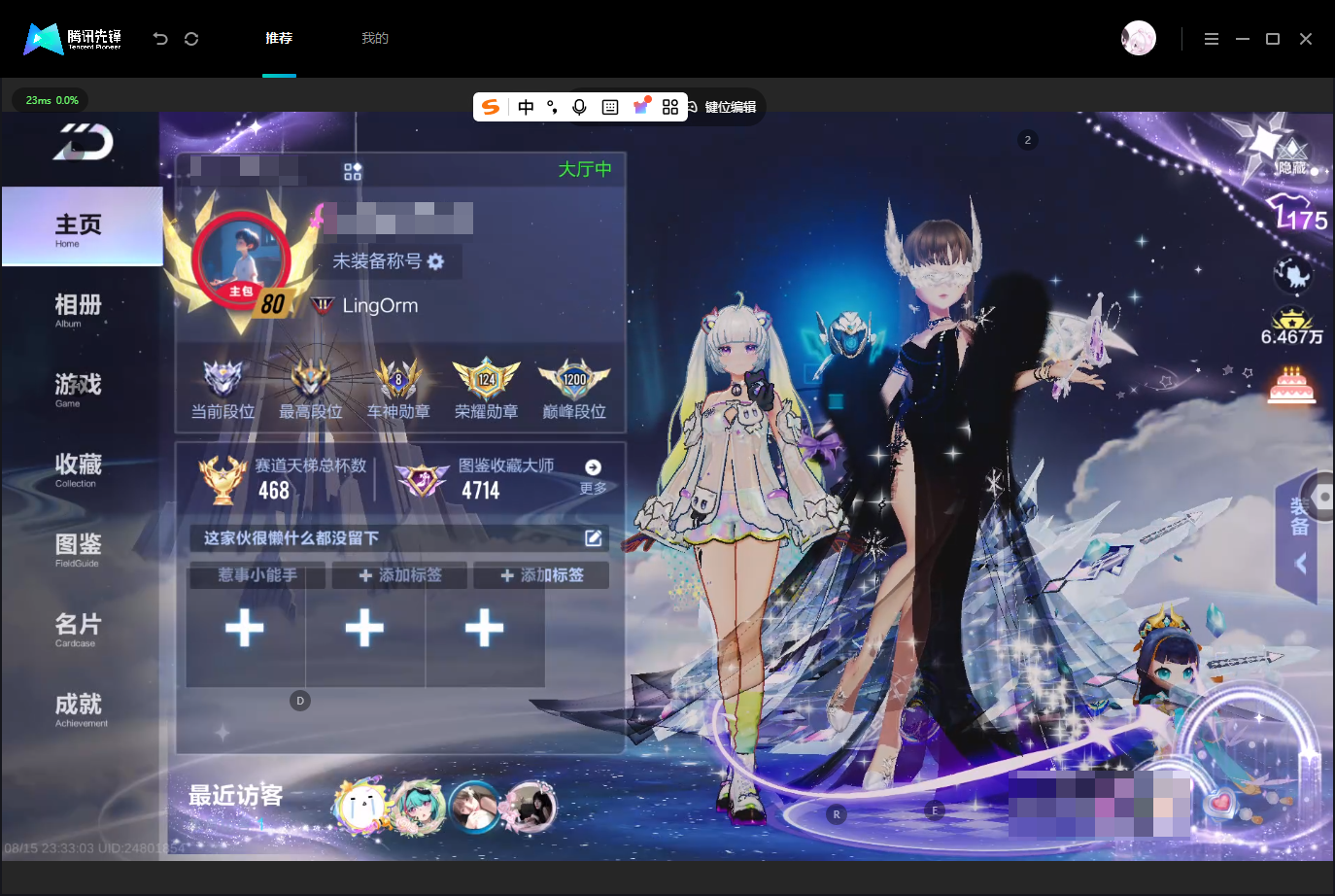Open the pet constellation icon
The width and height of the screenshot is (1335, 896).
coord(1293,275)
